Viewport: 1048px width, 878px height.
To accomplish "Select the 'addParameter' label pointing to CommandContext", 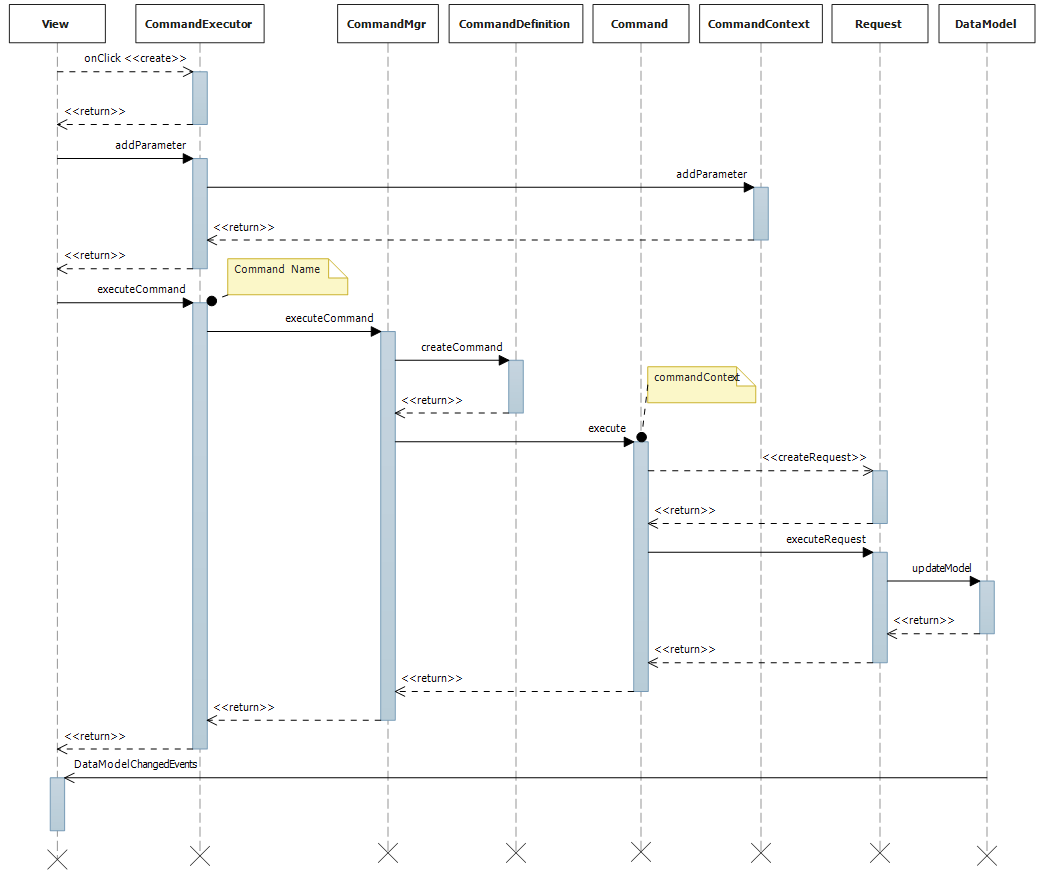I will (x=711, y=174).
